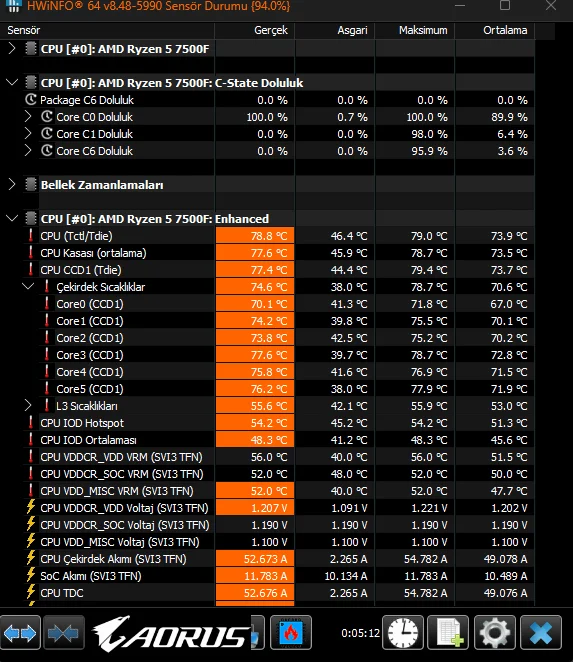Expand the CPU [#0]: AMD Ryzen 5 7500F group
The width and height of the screenshot is (573, 662).
pyautogui.click(x=12, y=49)
